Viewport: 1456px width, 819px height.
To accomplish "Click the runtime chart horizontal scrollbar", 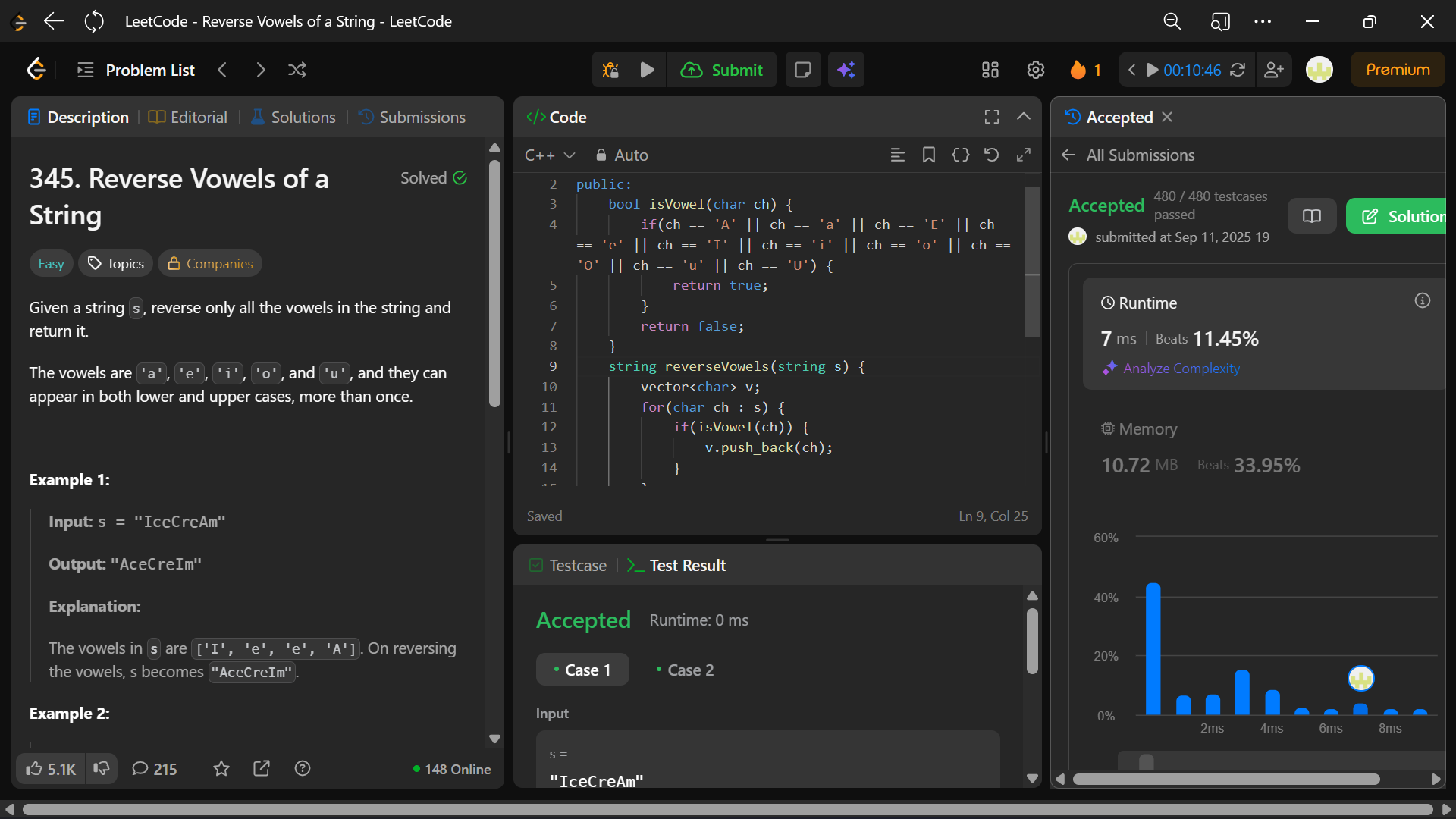I will 1225,779.
